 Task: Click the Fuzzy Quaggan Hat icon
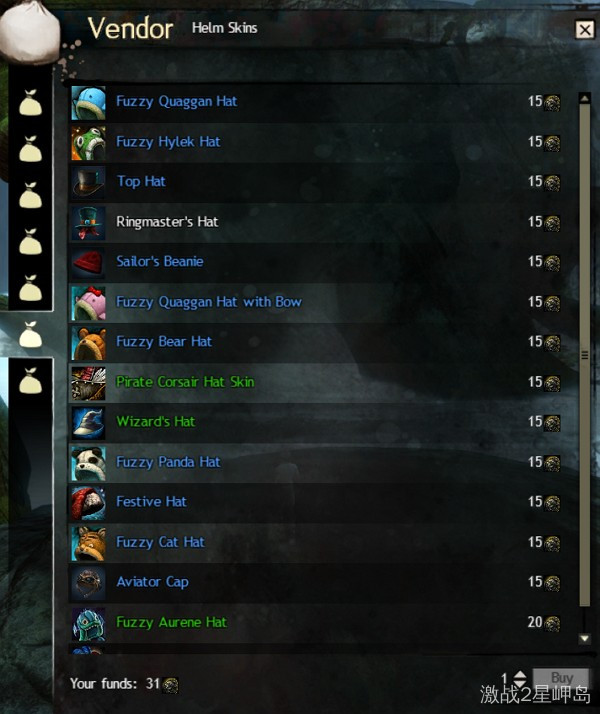88,103
